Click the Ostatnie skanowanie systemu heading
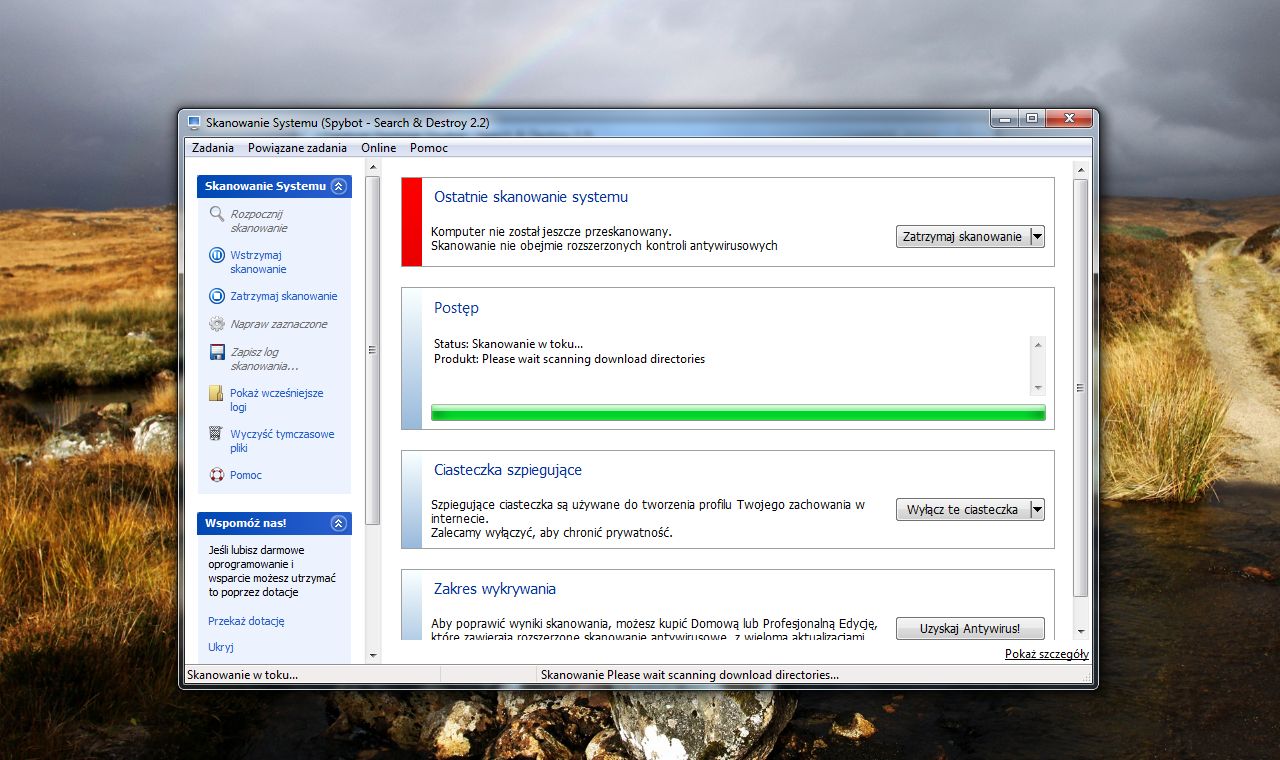Image resolution: width=1280 pixels, height=760 pixels. point(531,197)
